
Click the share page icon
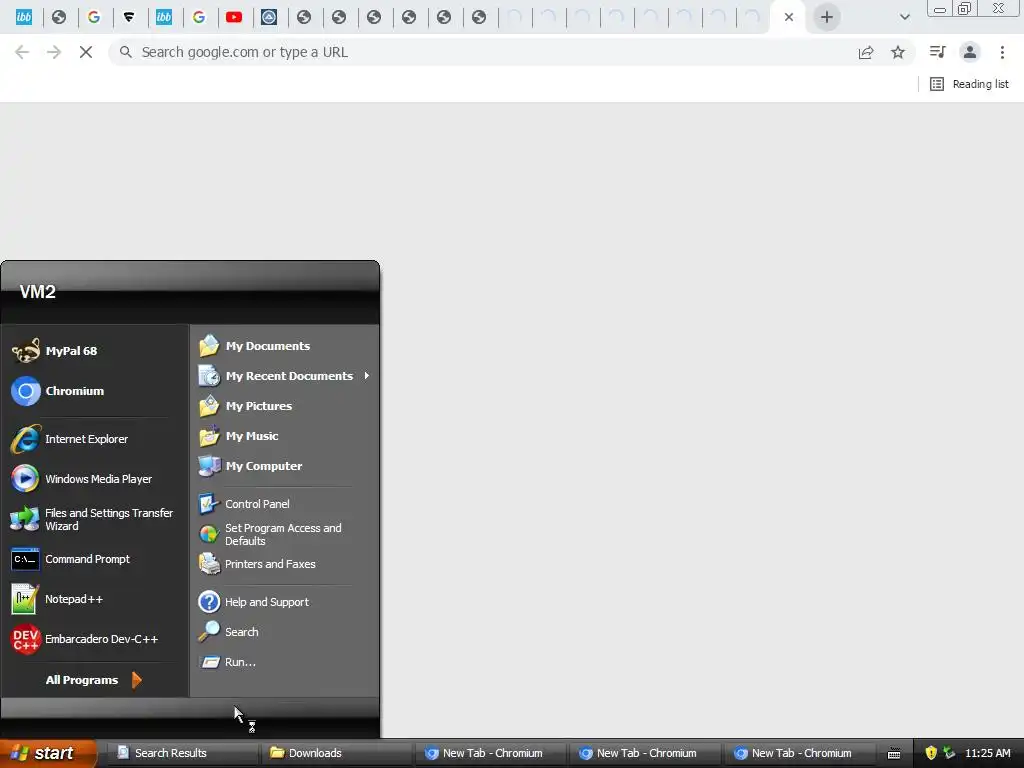866,52
